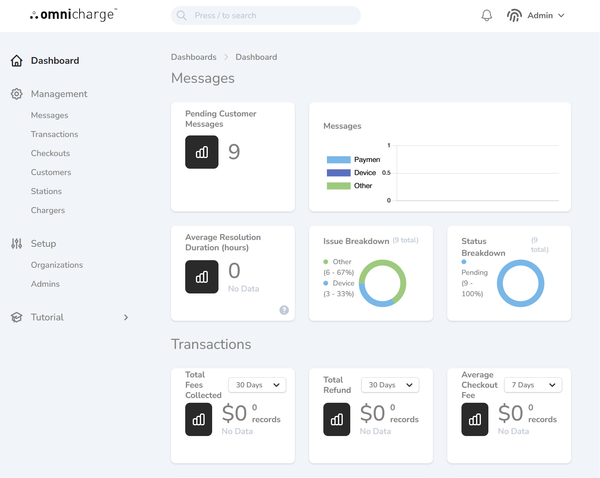Viewport: 600px width, 478px height.
Task: Open Messages under Management
Action: [x=49, y=115]
